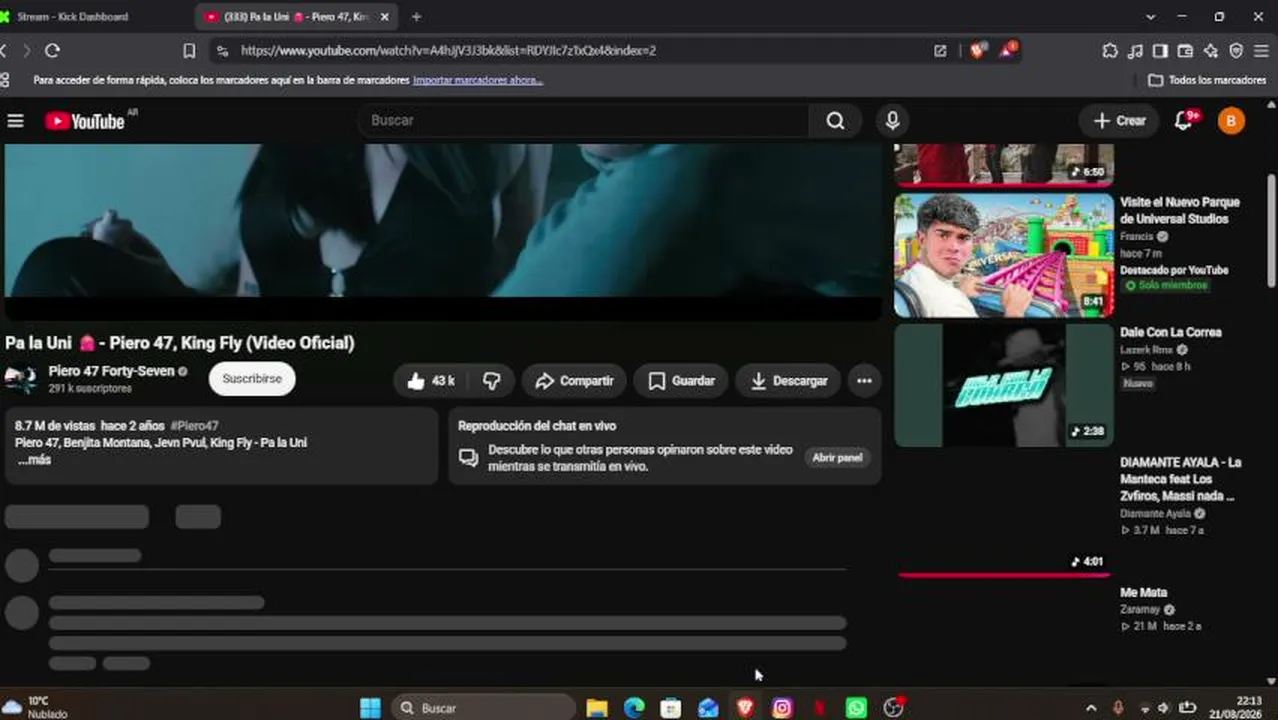Viewport: 1278px width, 720px height.
Task: Open Piero 47 Forty-Seven channel name
Action: (x=111, y=371)
